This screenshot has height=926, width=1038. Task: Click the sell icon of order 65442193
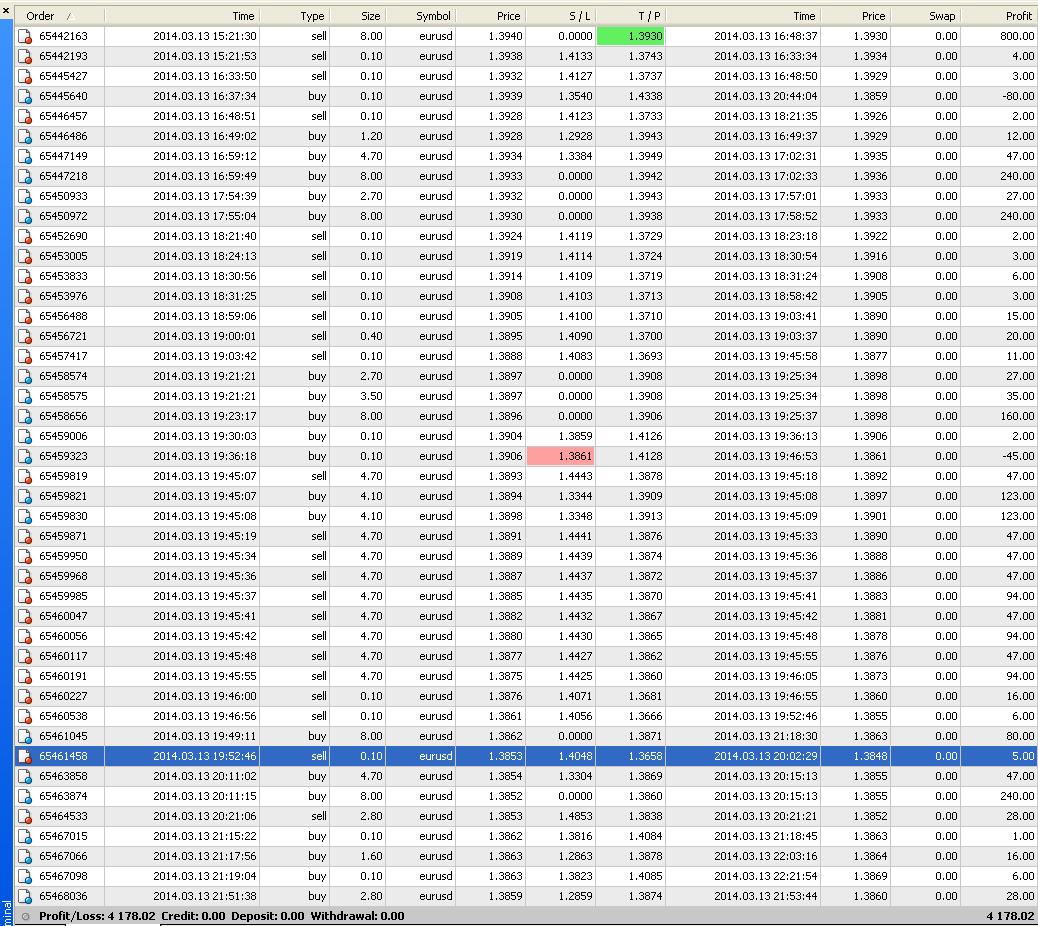point(24,56)
